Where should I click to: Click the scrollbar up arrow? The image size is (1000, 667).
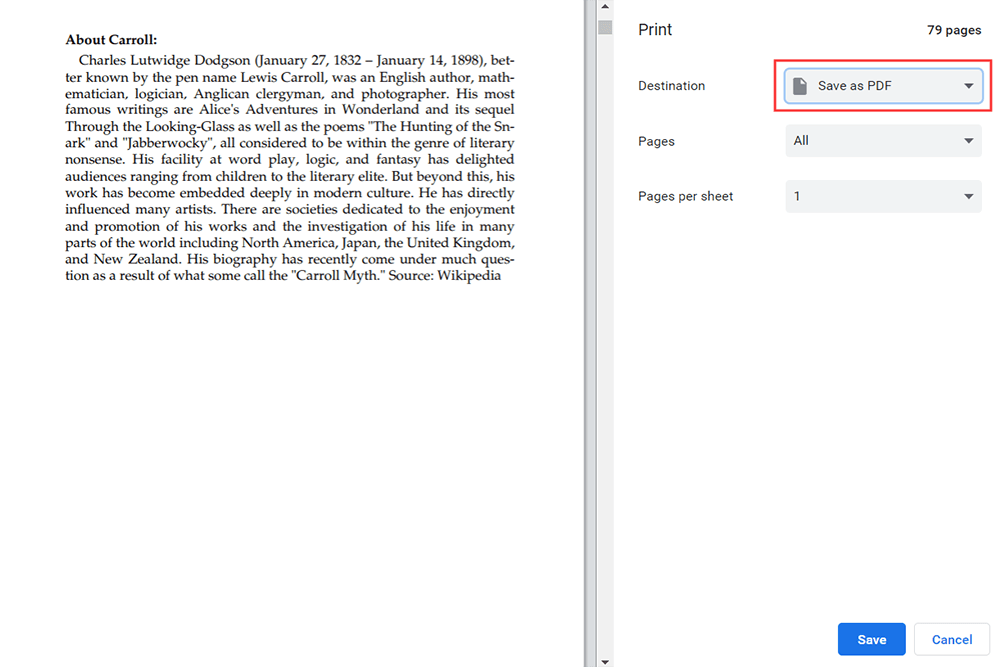coord(605,7)
